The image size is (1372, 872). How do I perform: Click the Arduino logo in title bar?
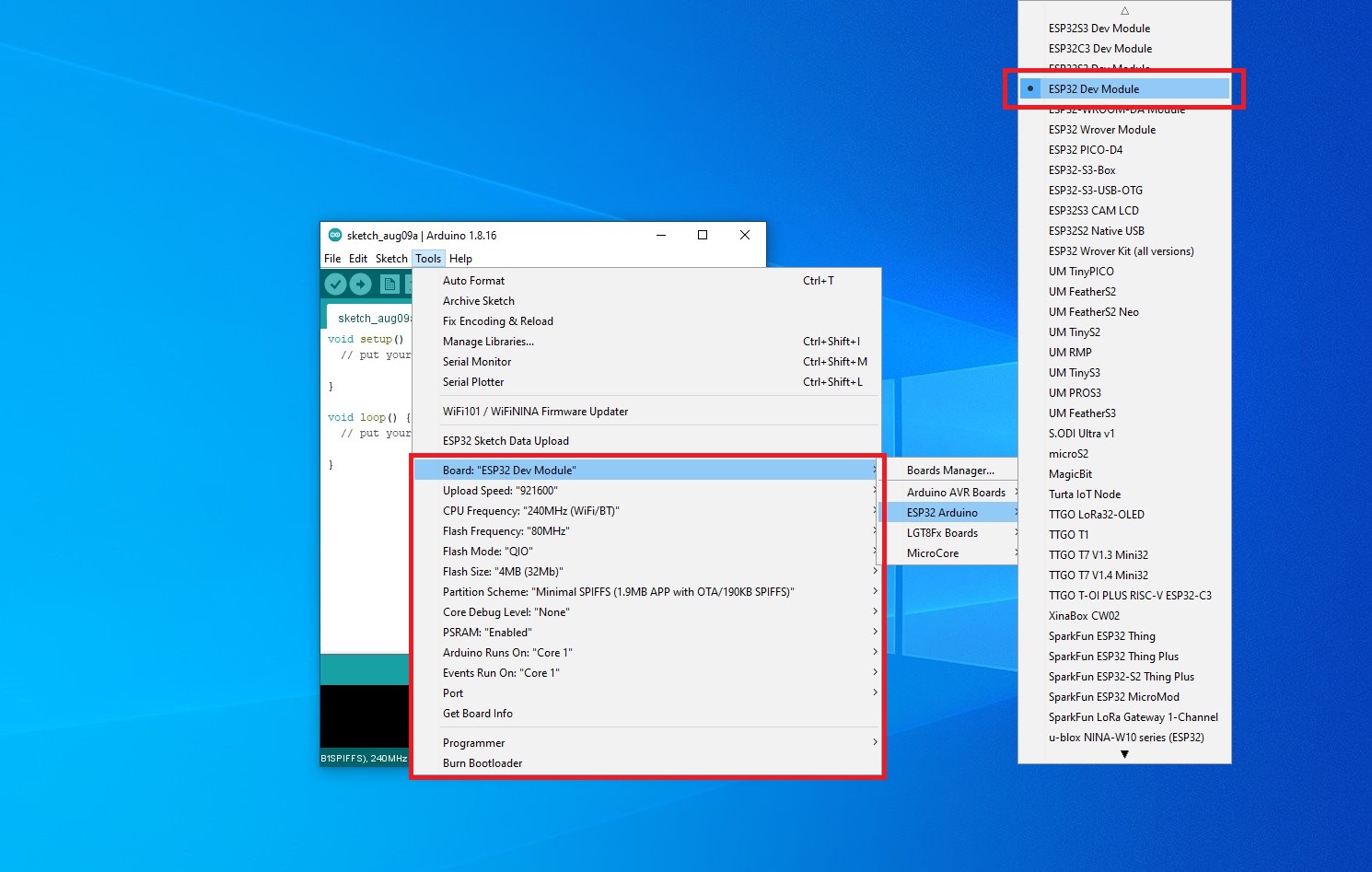[335, 236]
